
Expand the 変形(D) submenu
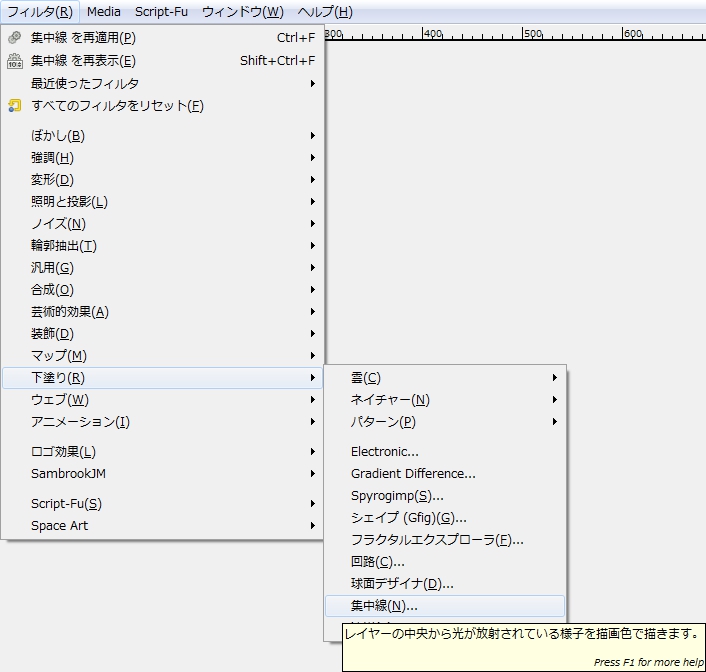point(162,180)
